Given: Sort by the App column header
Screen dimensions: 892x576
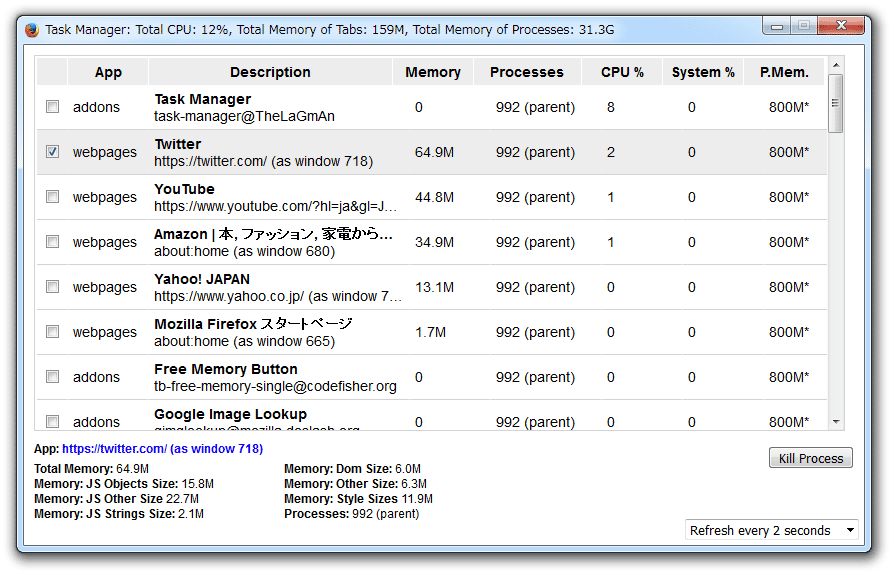Looking at the screenshot, I should (x=108, y=72).
